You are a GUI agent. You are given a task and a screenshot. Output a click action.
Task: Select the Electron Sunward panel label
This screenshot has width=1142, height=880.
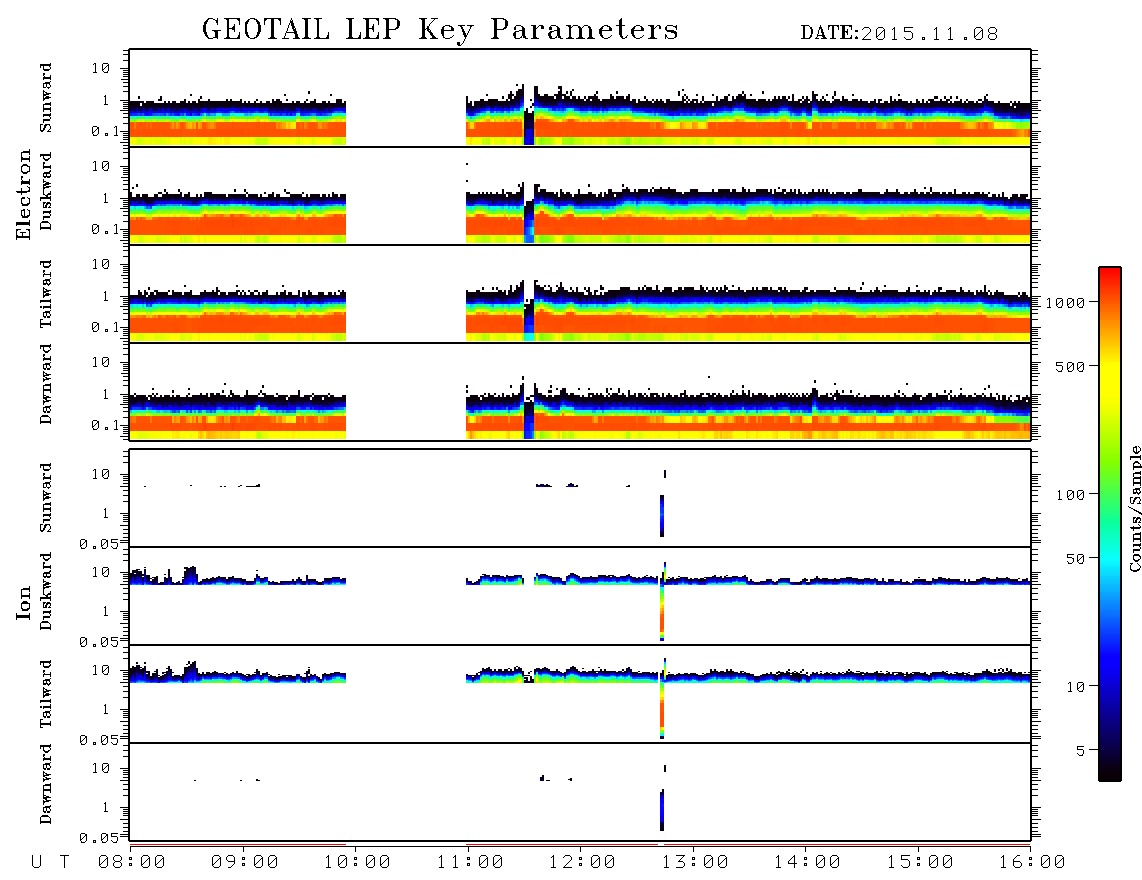pyautogui.click(x=46, y=98)
